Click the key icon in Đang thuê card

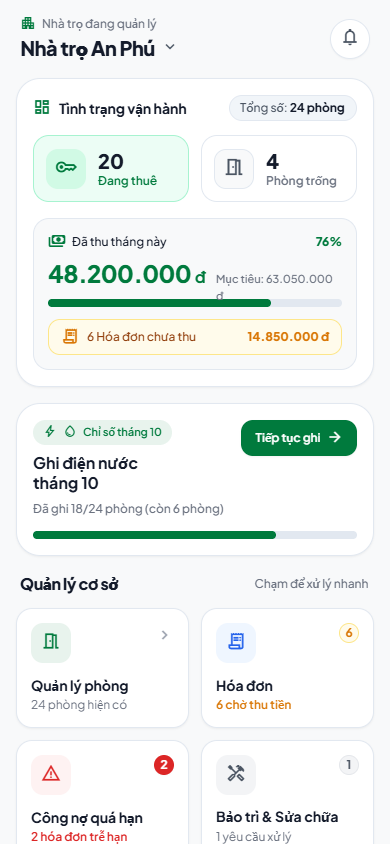(x=66, y=168)
